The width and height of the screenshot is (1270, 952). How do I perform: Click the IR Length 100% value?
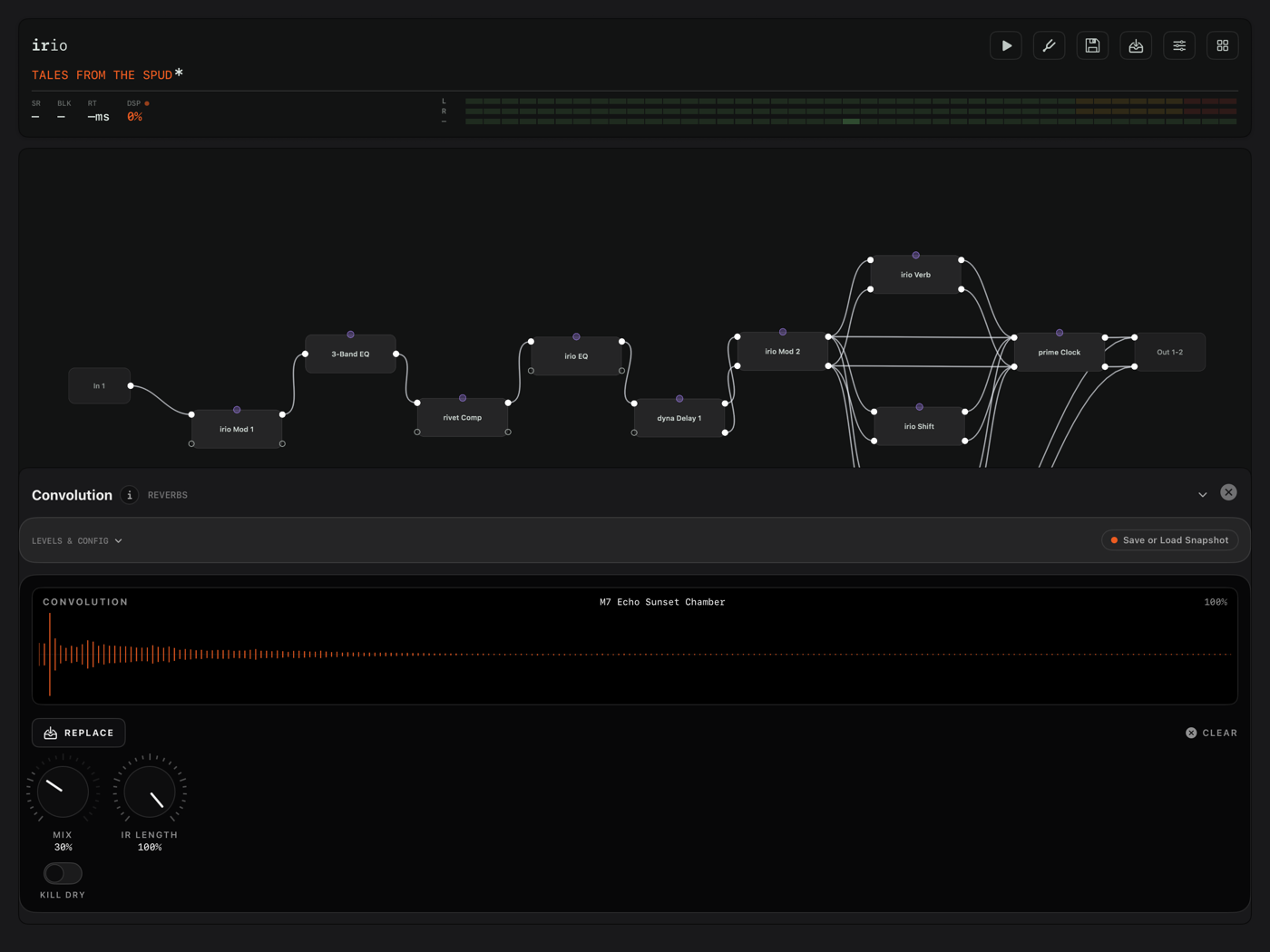150,848
